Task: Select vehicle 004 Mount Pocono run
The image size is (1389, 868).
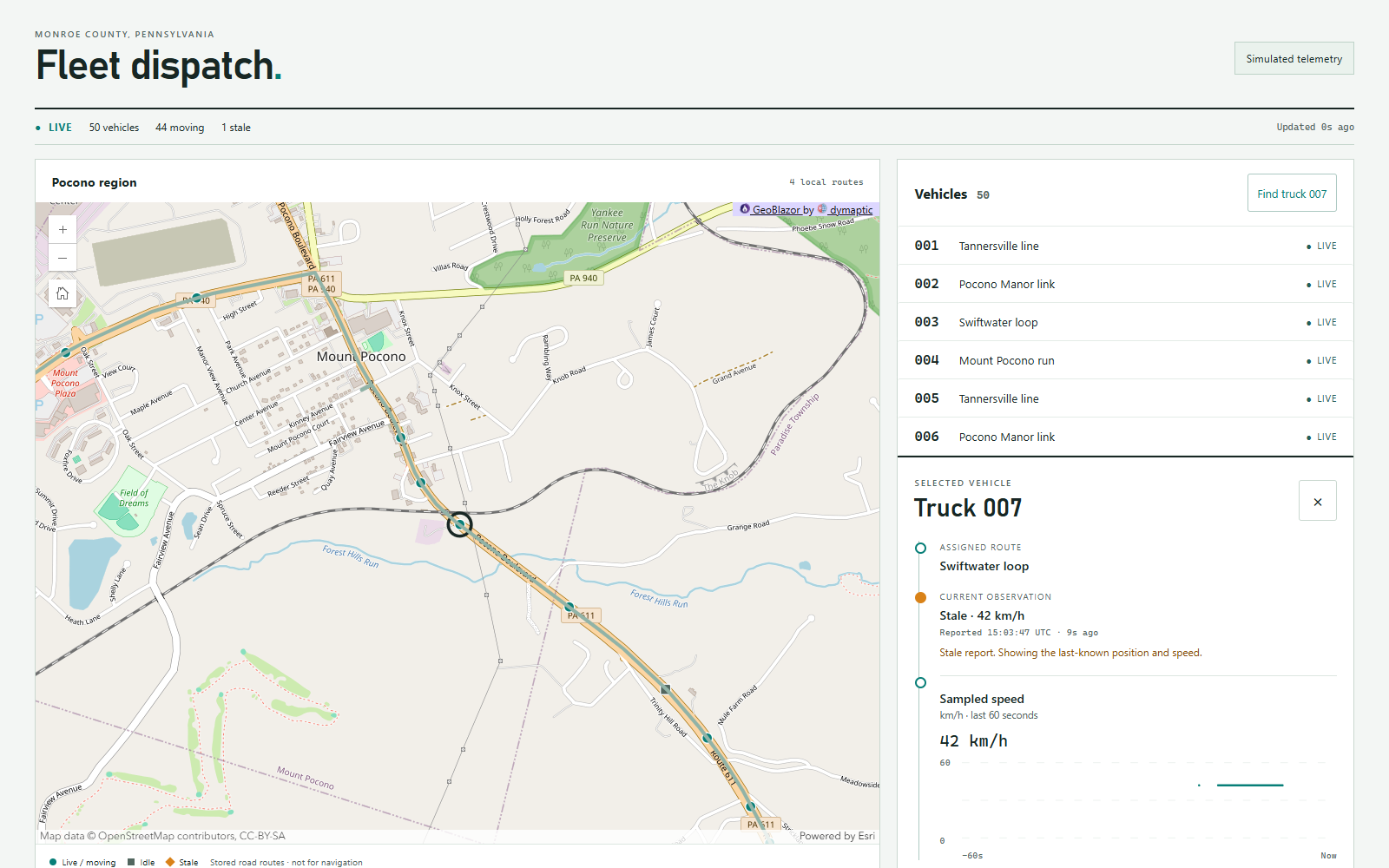Action: click(1125, 360)
